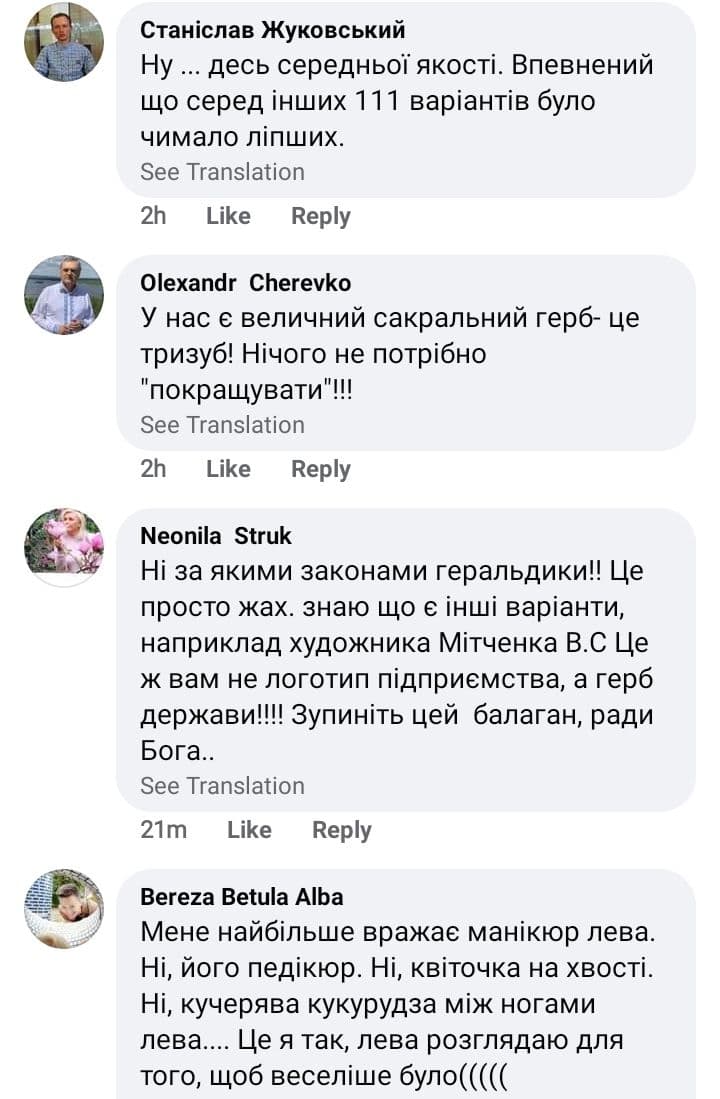Screen dimensions: 720x1099
Task: Reply to Станіслав Жуковський's comment
Action: (320, 216)
